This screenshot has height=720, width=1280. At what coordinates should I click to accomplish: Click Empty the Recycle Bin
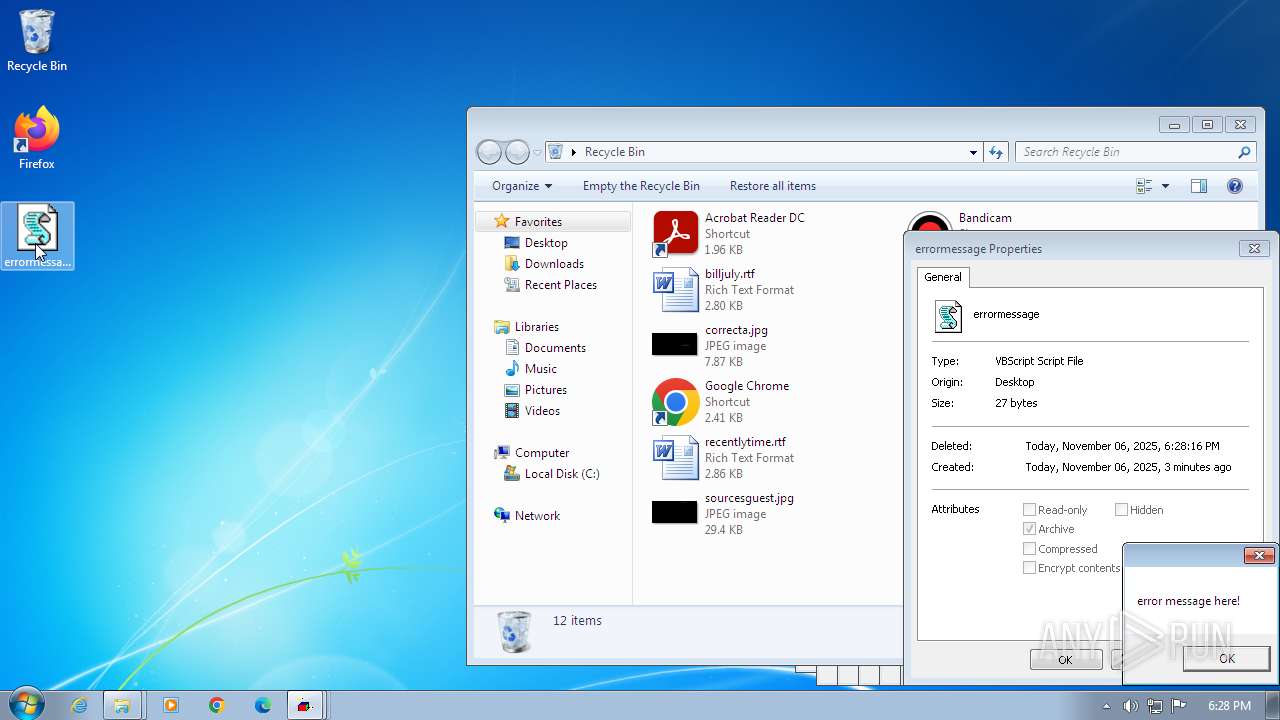(641, 186)
